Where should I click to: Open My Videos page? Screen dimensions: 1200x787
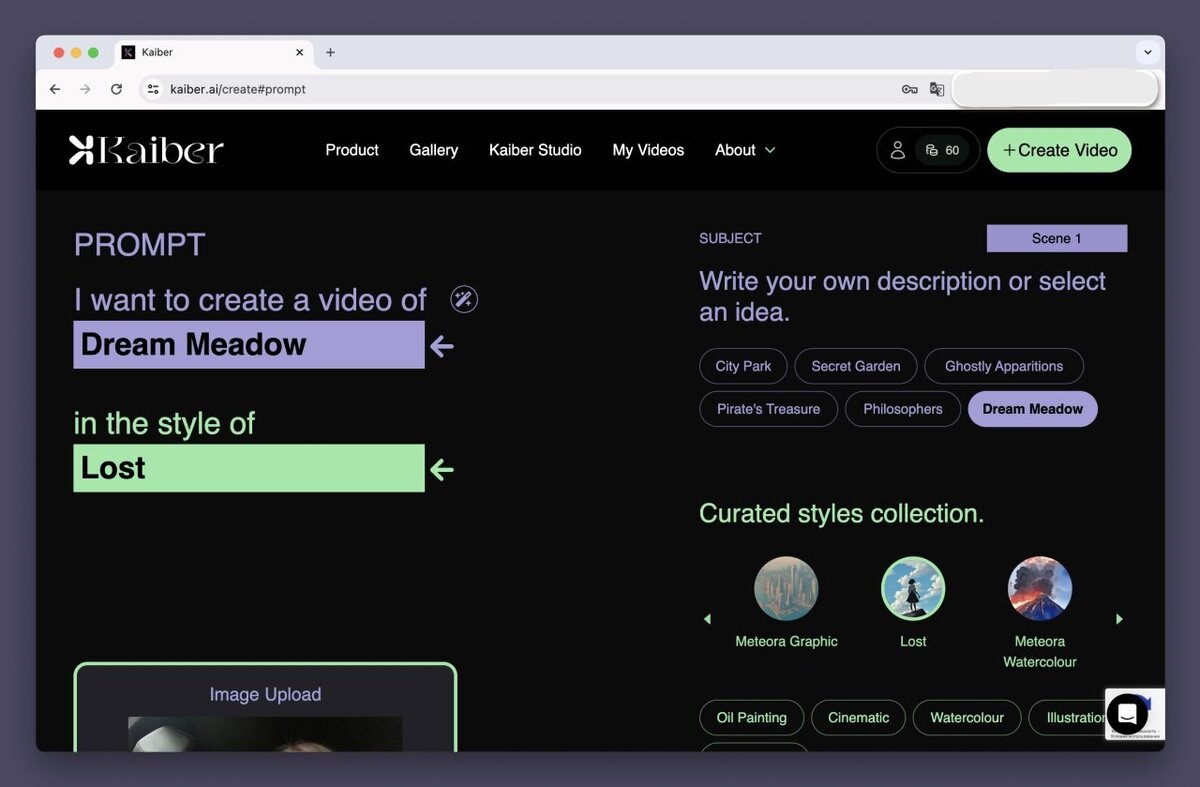pyautogui.click(x=648, y=150)
